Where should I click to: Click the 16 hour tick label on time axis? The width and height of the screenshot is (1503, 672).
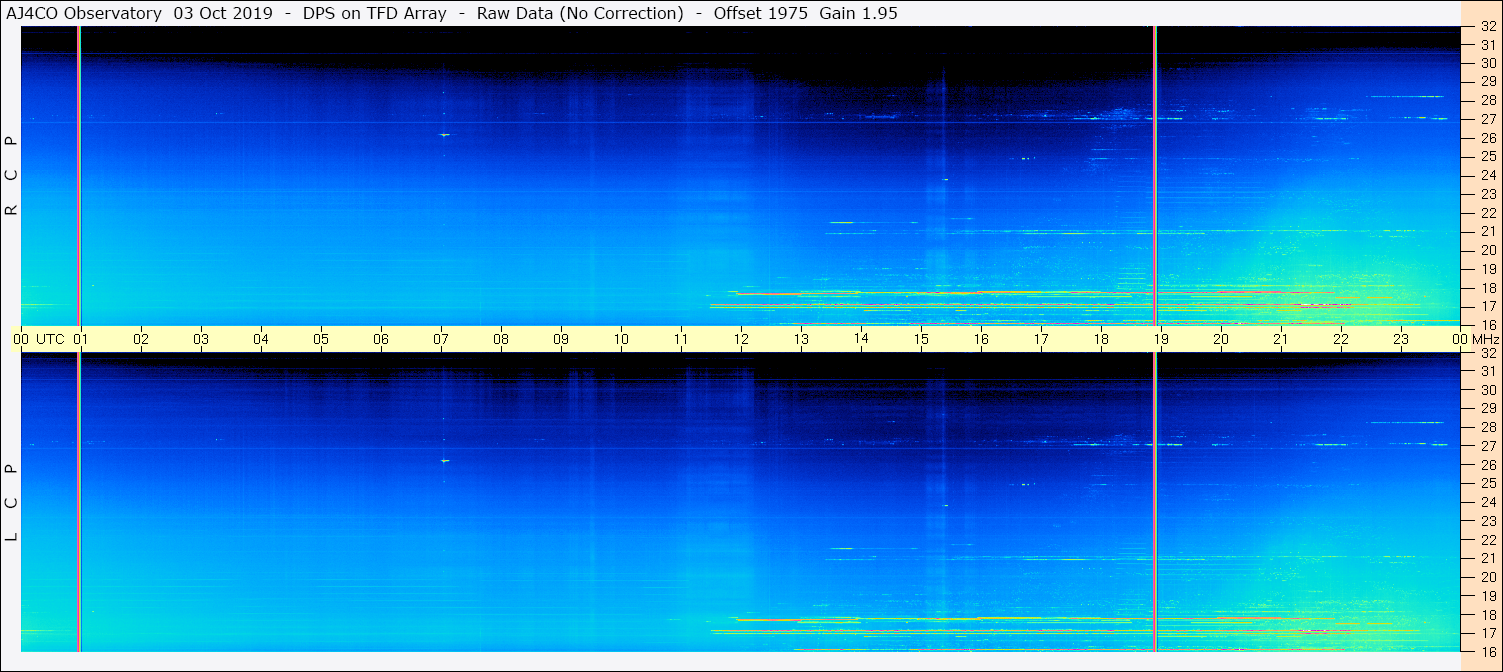click(x=981, y=339)
